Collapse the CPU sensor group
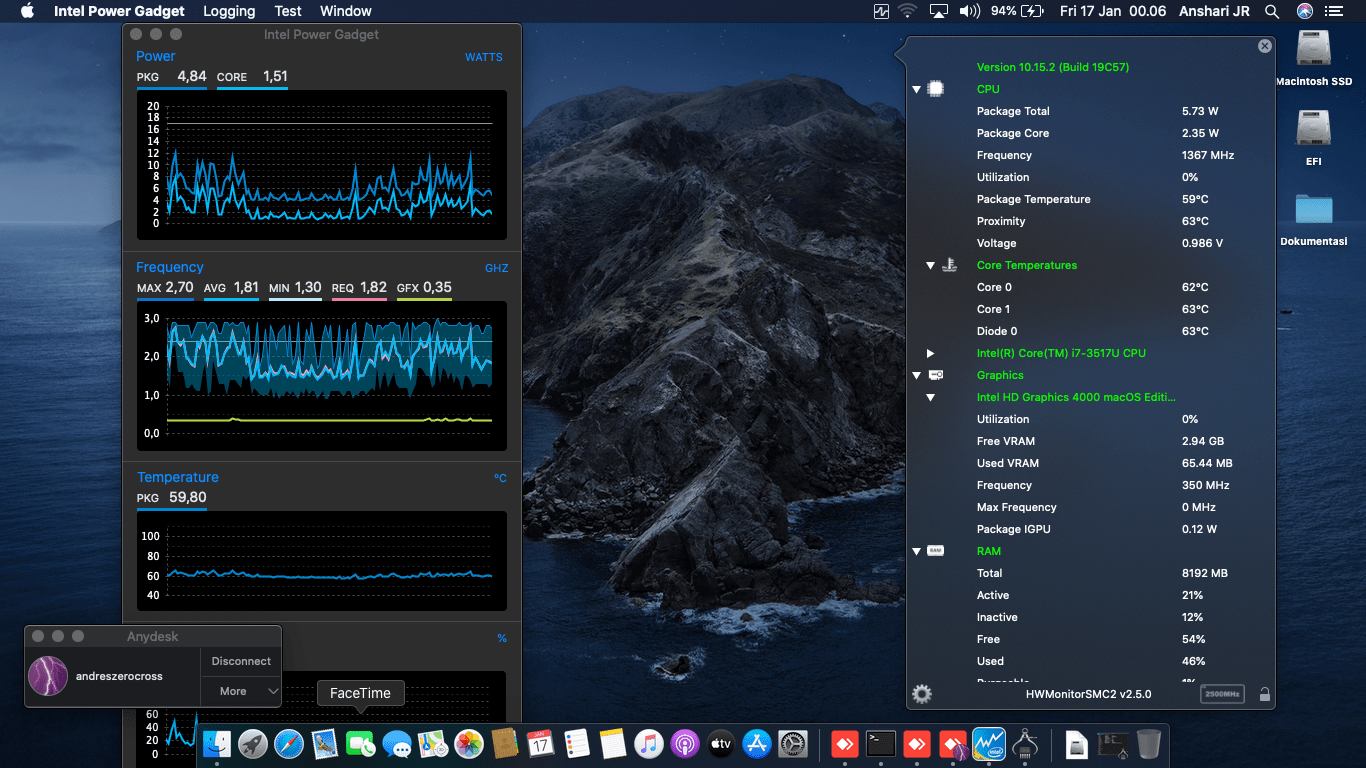 (916, 90)
